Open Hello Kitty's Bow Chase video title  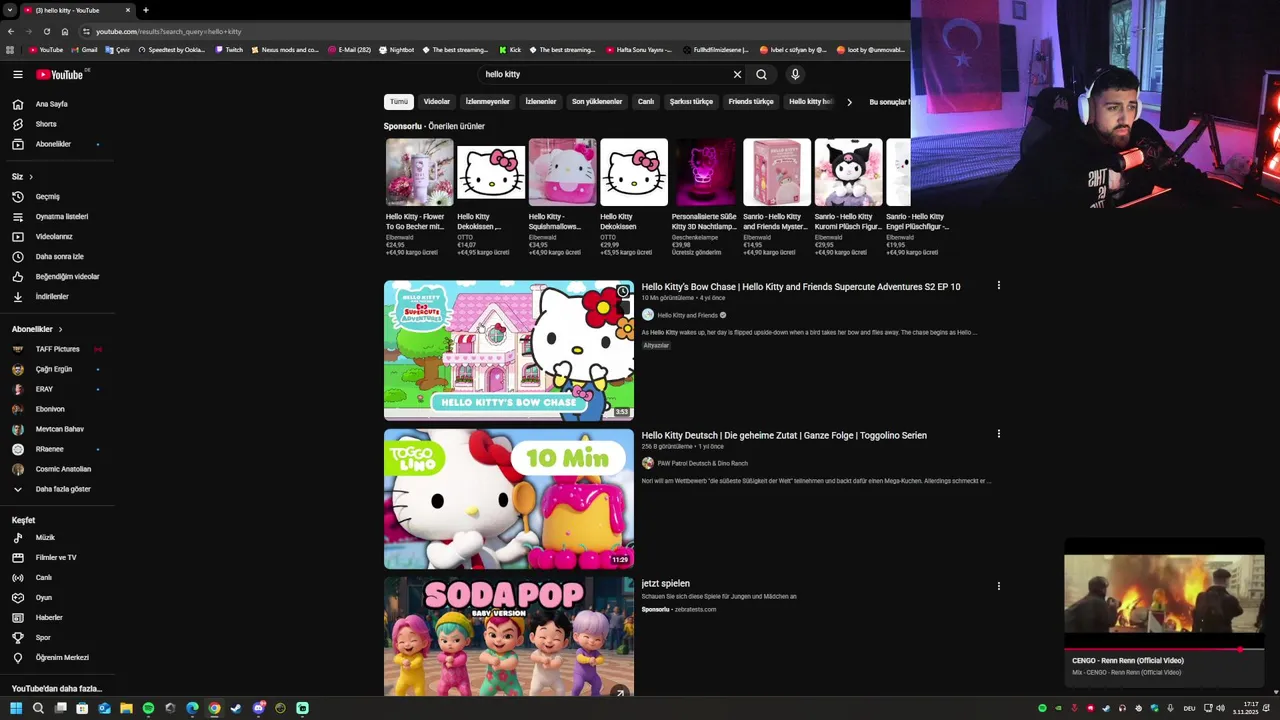pyautogui.click(x=801, y=287)
